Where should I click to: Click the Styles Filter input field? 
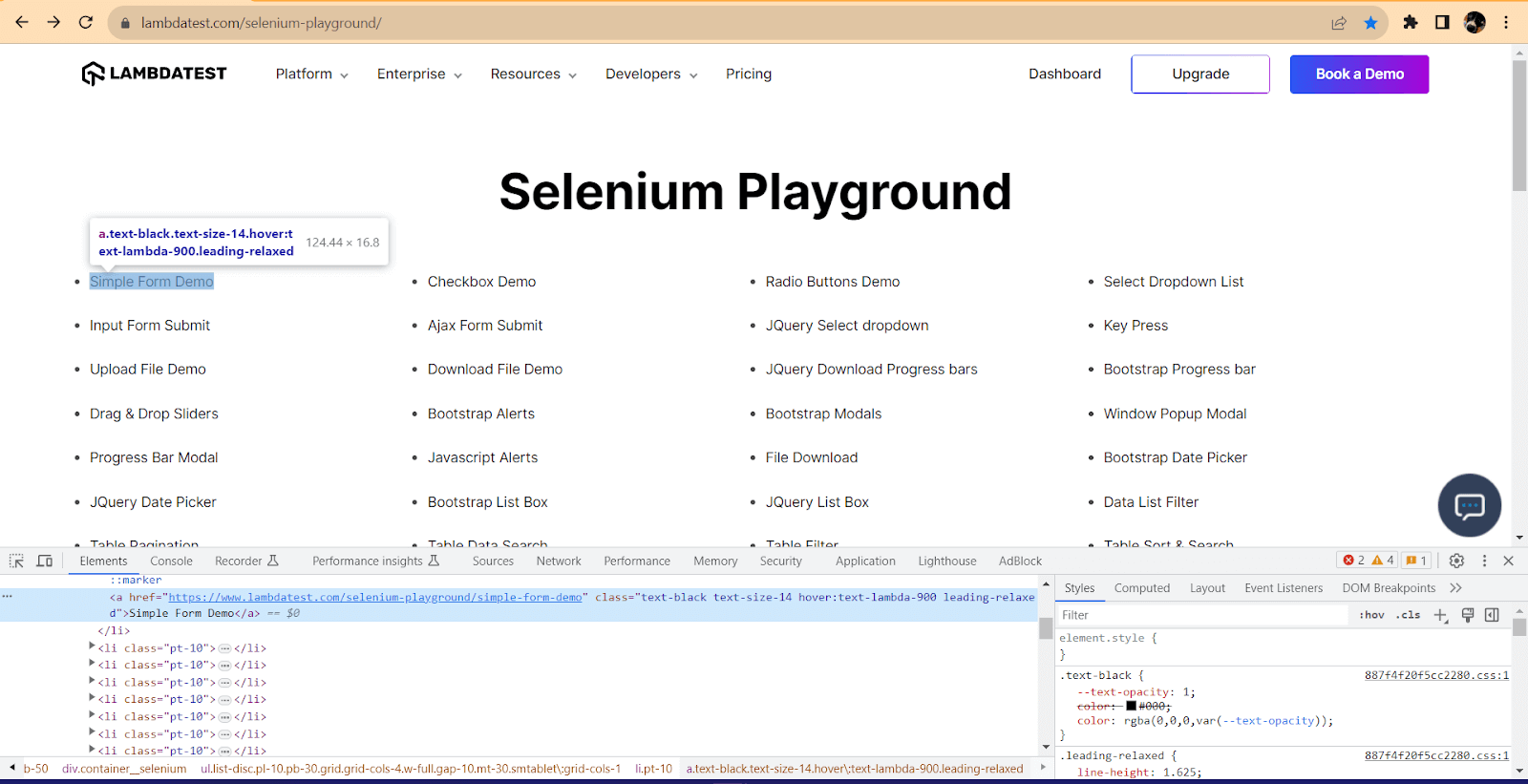(x=1201, y=615)
